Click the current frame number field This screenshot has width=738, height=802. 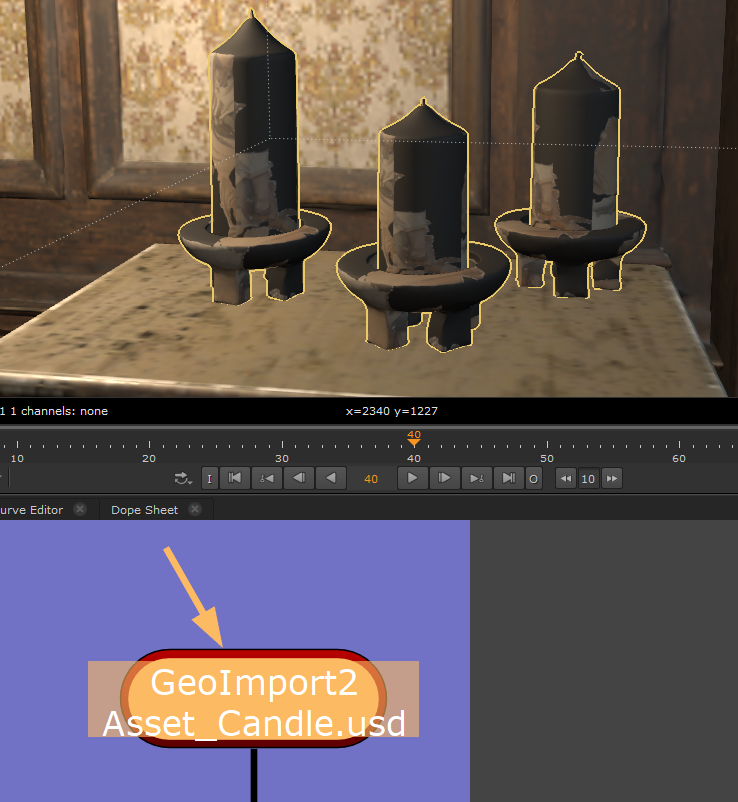(371, 479)
